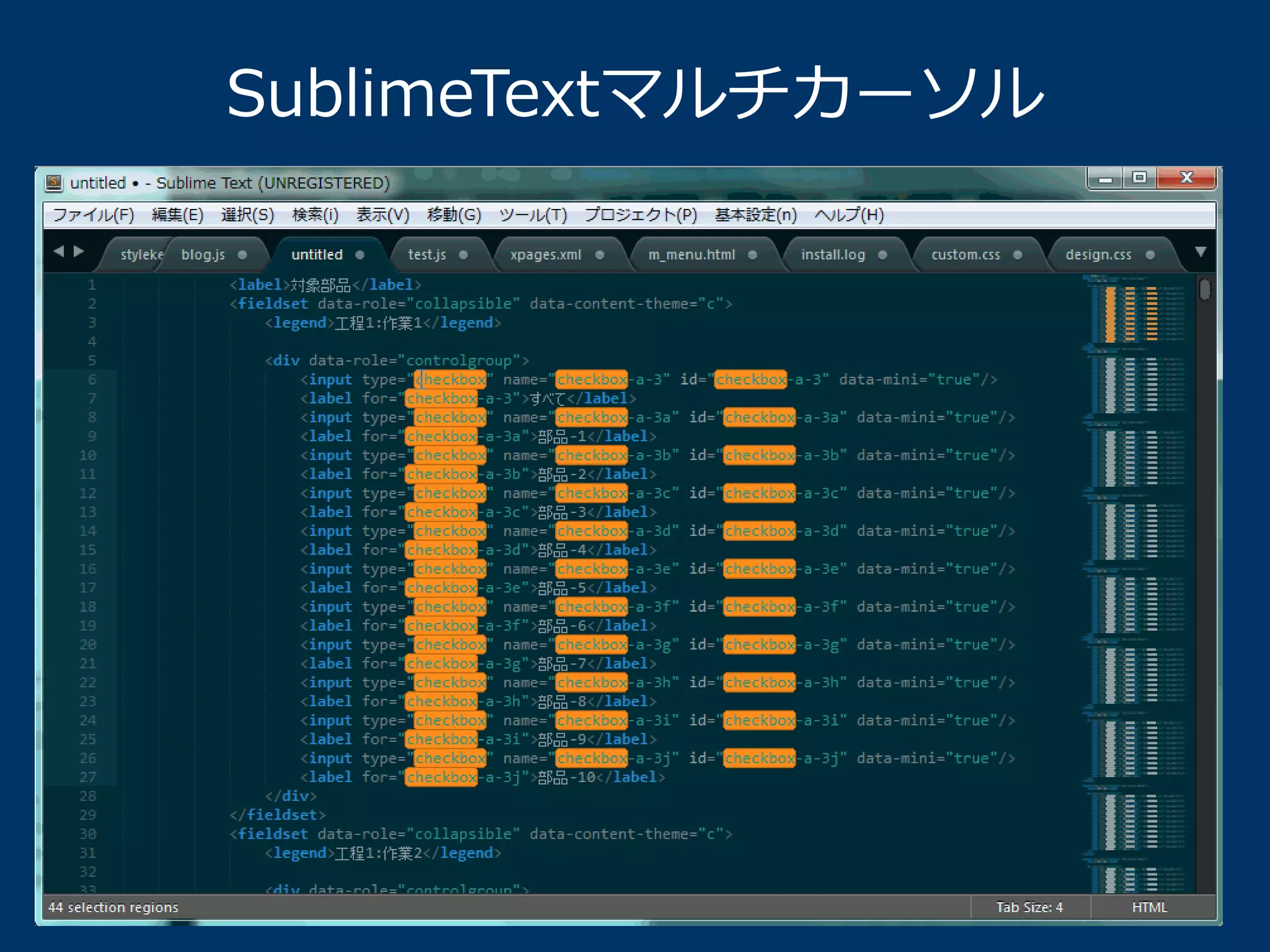Click the '44 selection regions' status text

pyautogui.click(x=113, y=907)
